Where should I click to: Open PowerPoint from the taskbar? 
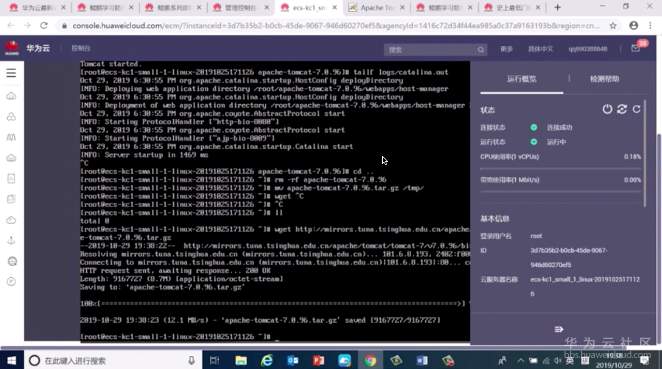coord(318,361)
